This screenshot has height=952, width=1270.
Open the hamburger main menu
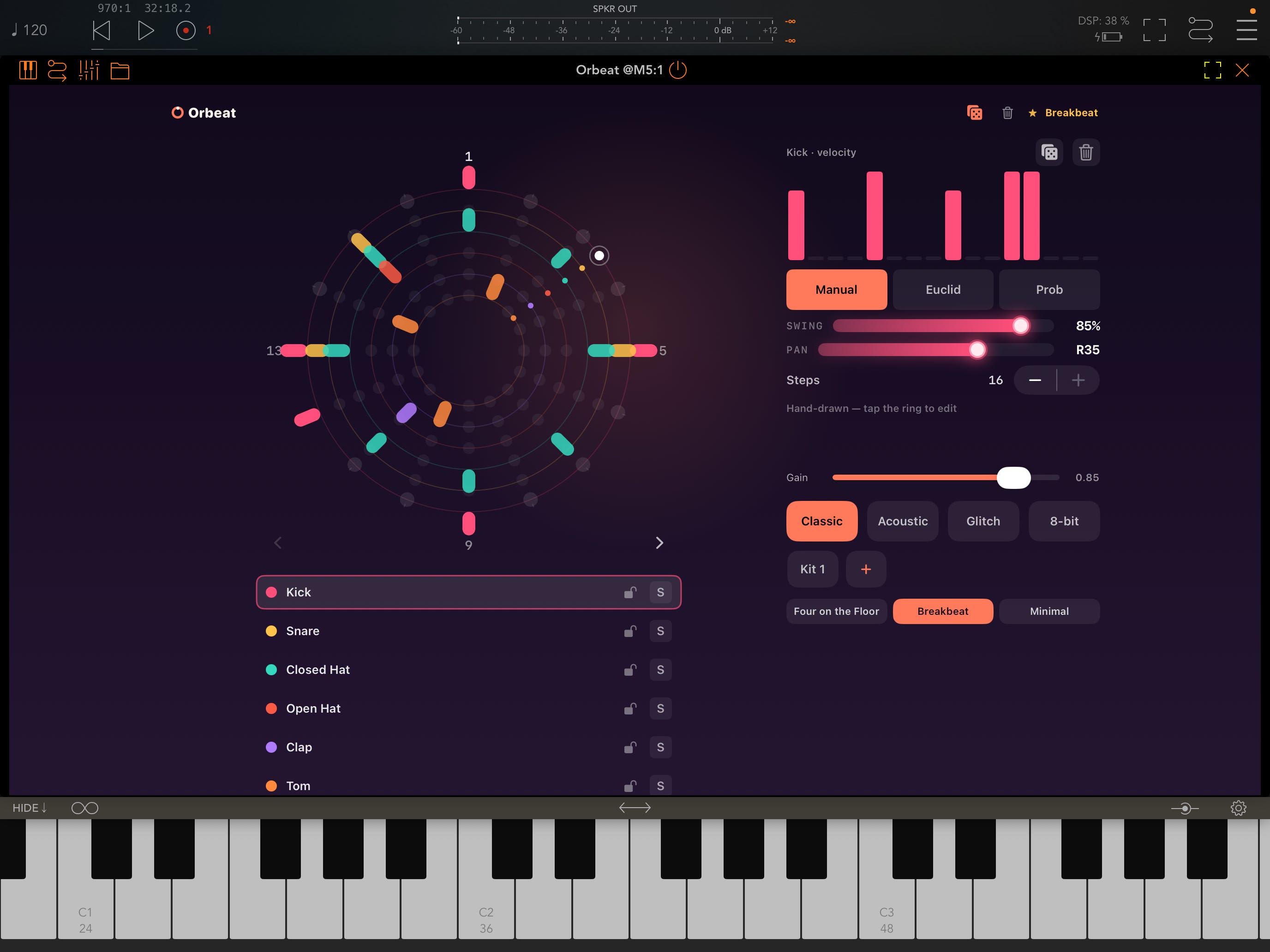1246,30
